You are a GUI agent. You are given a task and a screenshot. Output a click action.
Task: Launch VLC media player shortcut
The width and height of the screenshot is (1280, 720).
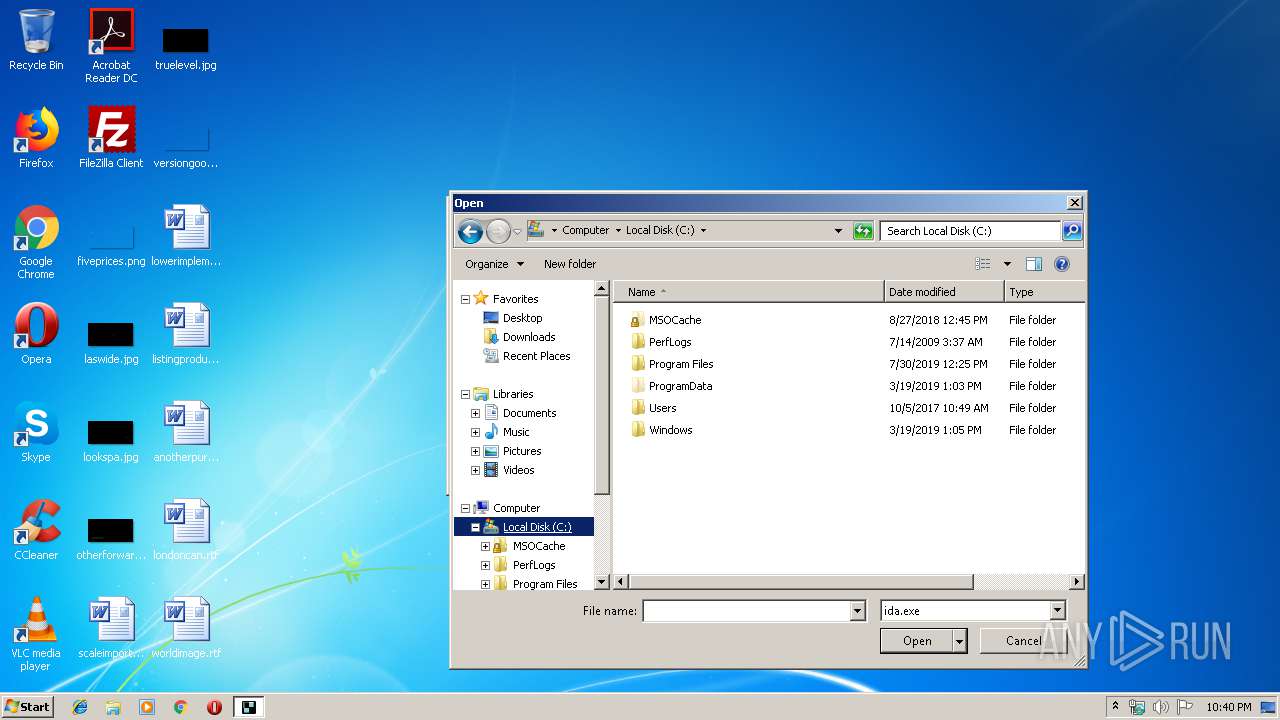(x=36, y=634)
